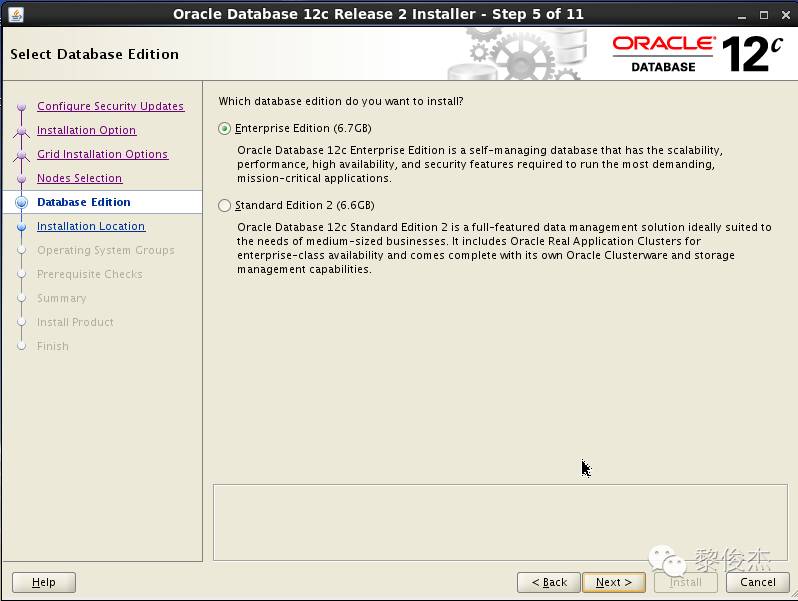Click the Next button
Viewport: 798px width, 601px height.
pos(614,582)
